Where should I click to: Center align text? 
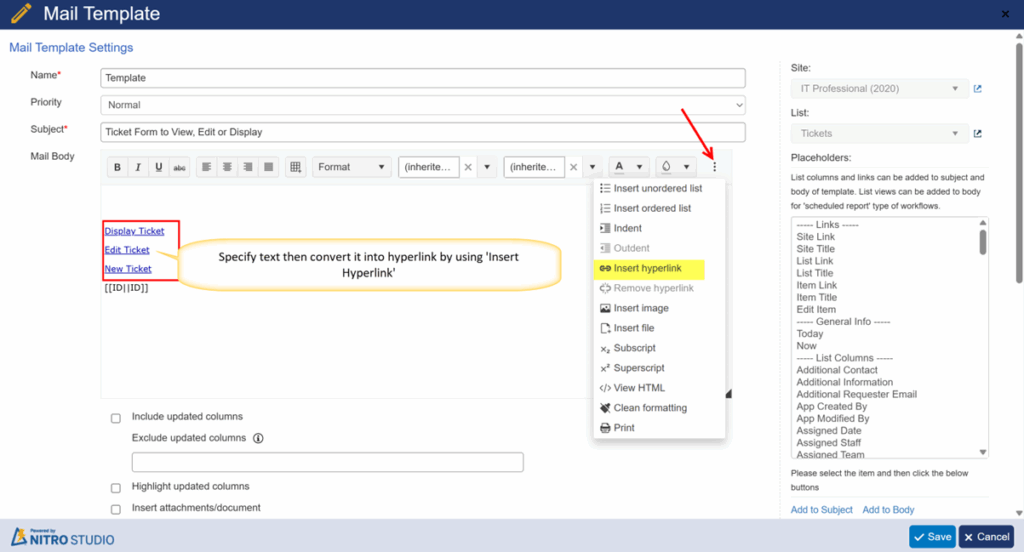coord(227,167)
